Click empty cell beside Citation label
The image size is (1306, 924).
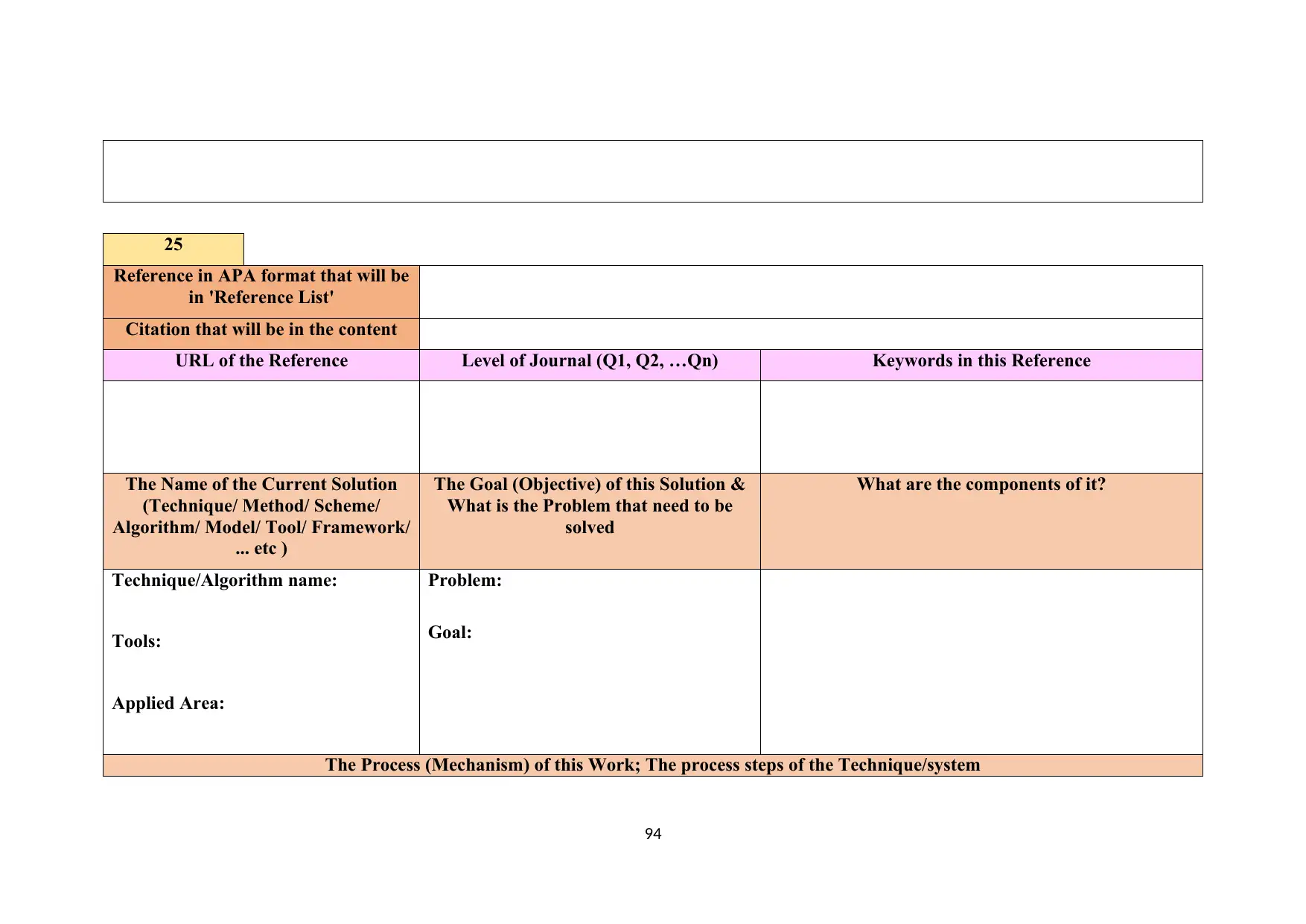[811, 334]
